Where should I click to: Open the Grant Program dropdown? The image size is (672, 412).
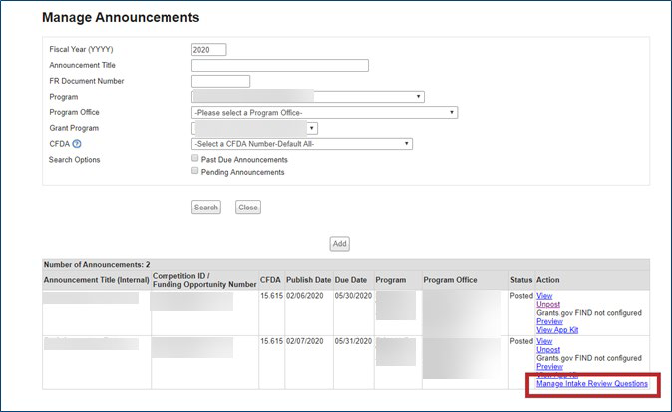254,128
